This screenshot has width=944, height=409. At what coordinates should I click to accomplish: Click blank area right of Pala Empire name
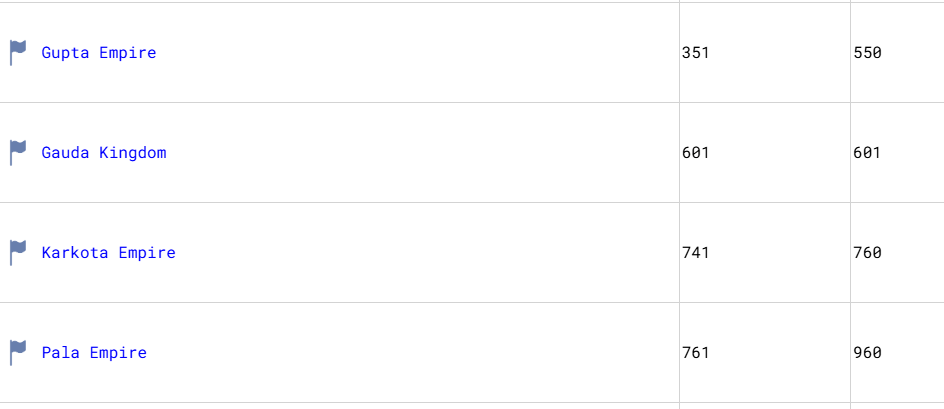[420, 353]
